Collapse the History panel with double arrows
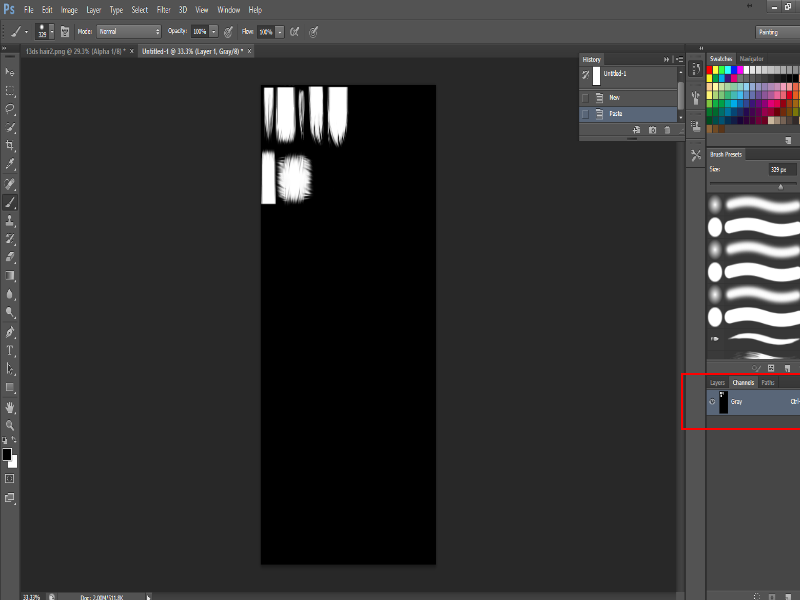The image size is (800, 600). [x=666, y=59]
